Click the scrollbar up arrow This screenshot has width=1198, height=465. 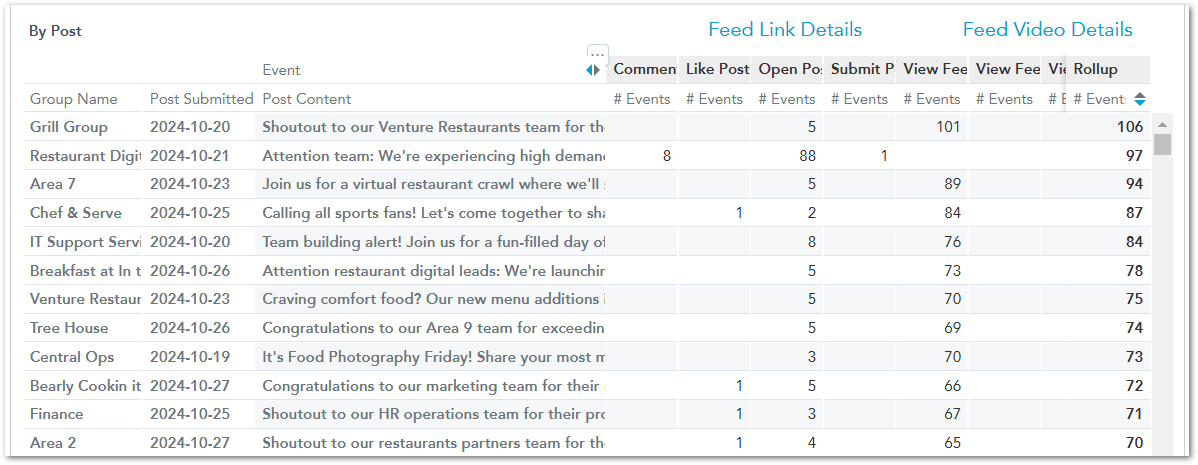pos(1162,125)
